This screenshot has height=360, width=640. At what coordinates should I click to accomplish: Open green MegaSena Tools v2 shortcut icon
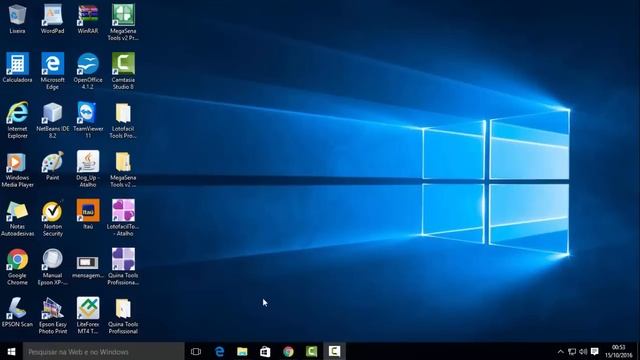tap(123, 15)
